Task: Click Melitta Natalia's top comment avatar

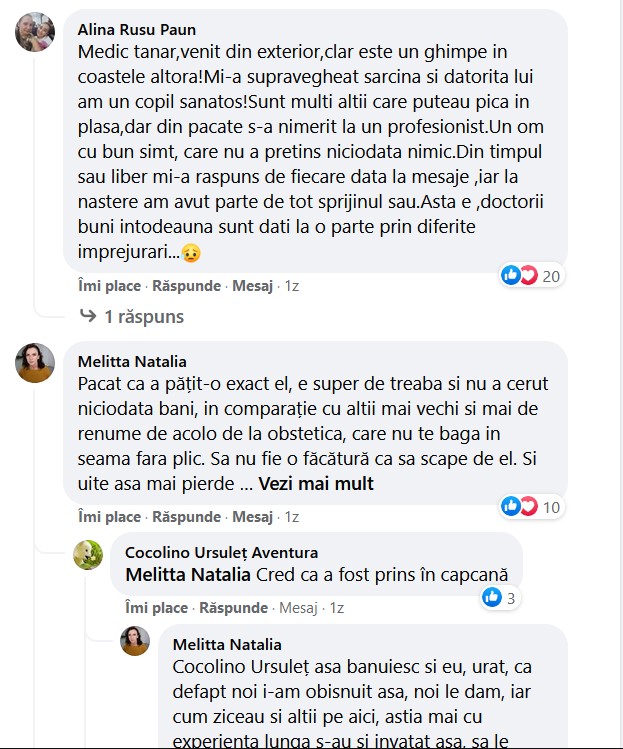Action: [35, 364]
